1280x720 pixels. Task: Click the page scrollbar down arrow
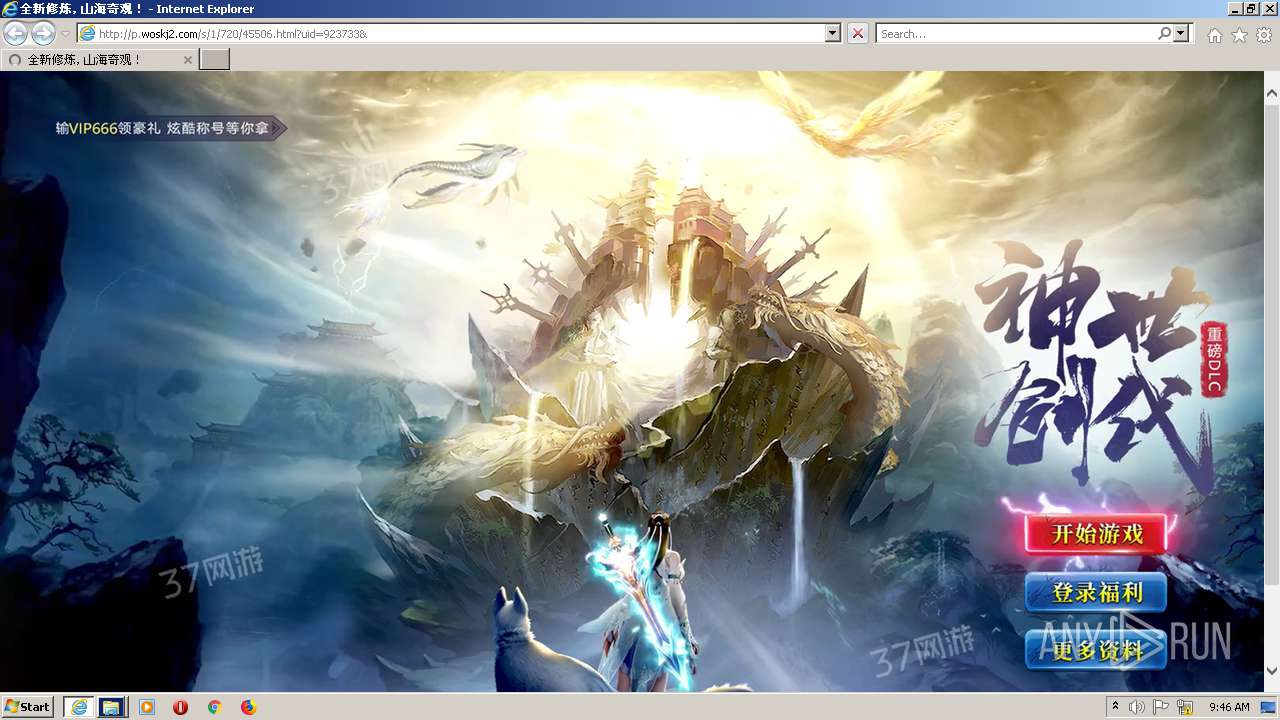[1271, 670]
